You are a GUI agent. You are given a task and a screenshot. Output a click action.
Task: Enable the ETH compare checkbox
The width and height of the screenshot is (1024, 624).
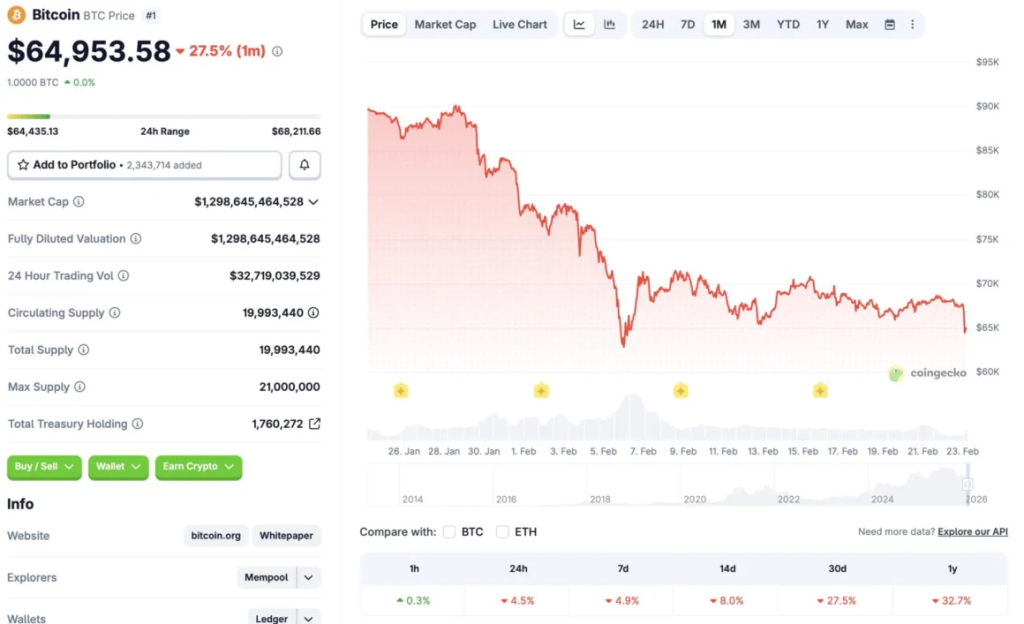click(503, 532)
